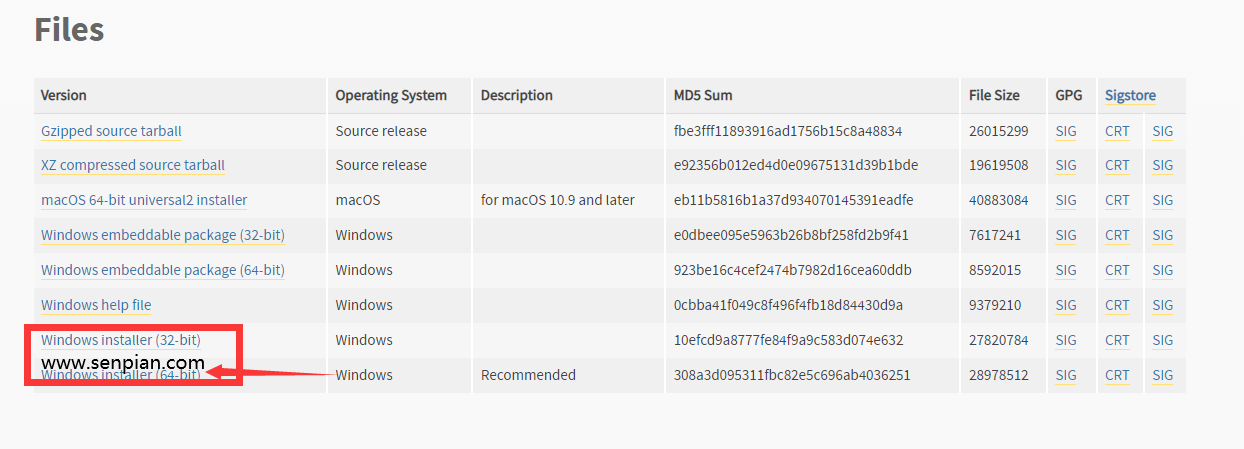Download Windows embeddable package (64-bit)
This screenshot has width=1244, height=449.
coord(162,270)
